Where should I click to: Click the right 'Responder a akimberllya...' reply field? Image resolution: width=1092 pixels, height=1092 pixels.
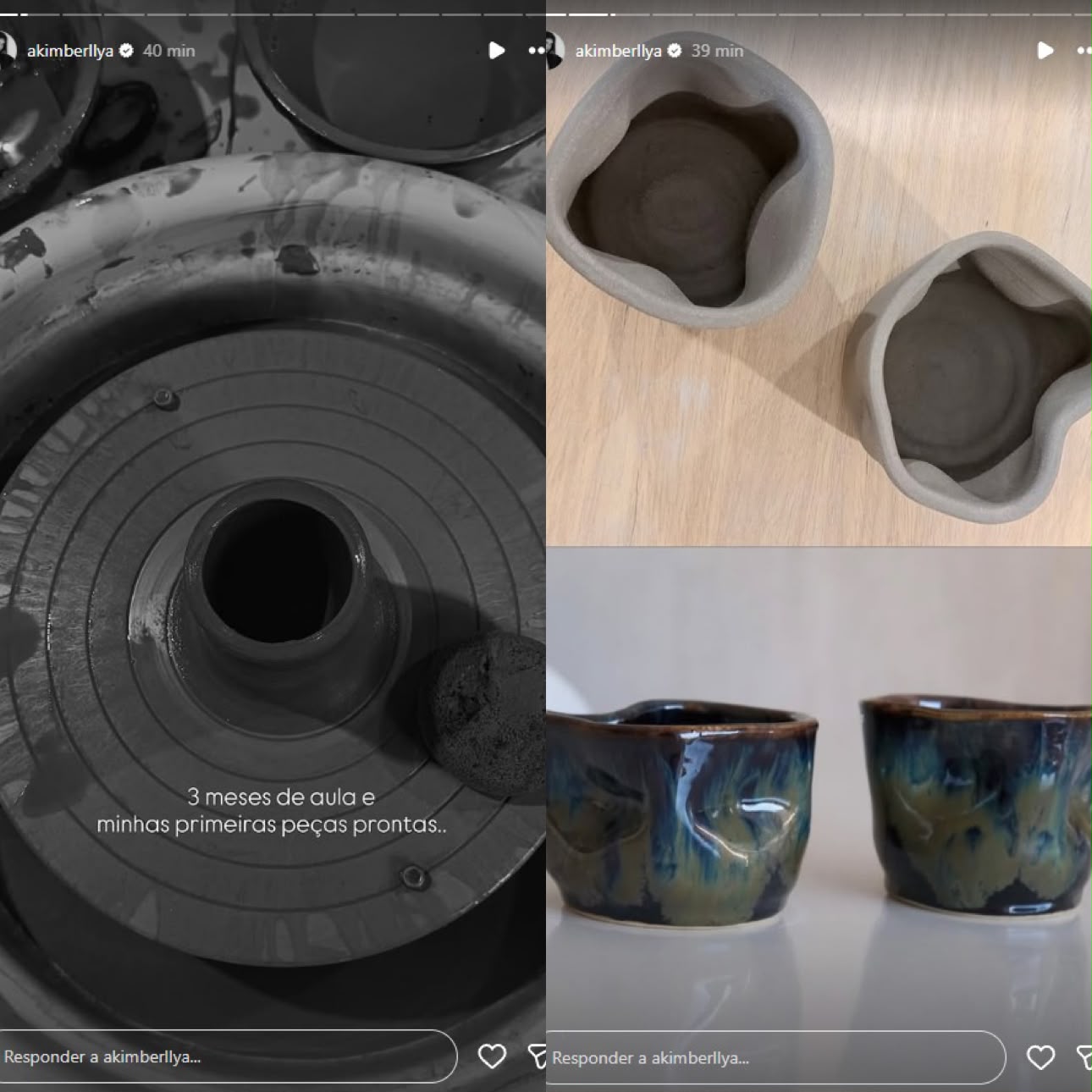[x=776, y=1058]
